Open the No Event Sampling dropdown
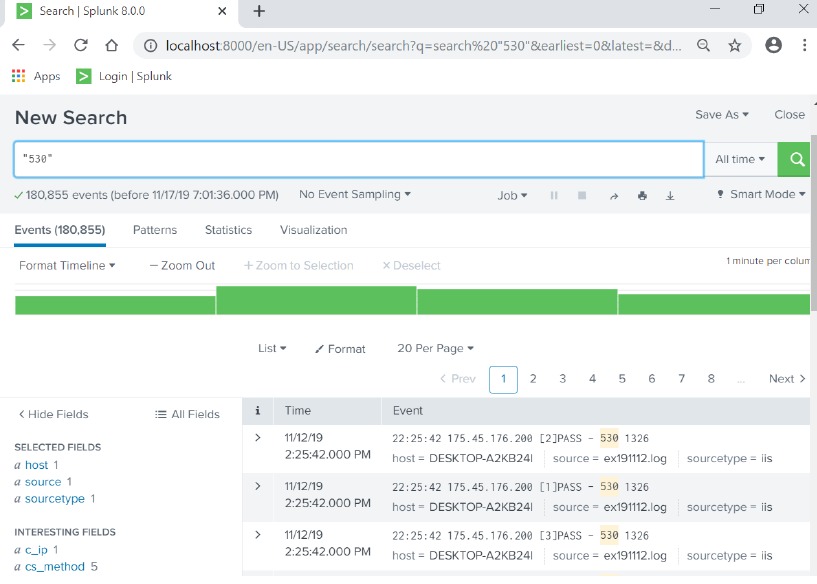Viewport: 817px width, 584px height. point(355,194)
